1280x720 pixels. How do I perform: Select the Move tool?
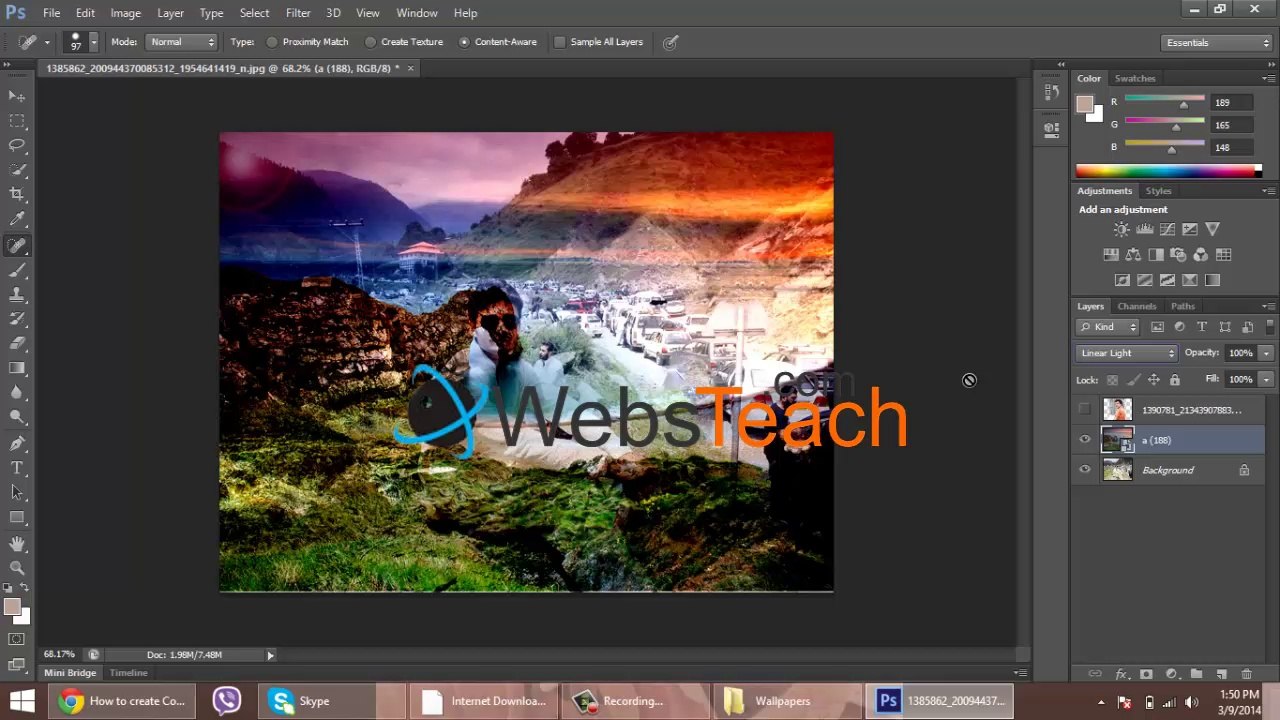[x=17, y=96]
